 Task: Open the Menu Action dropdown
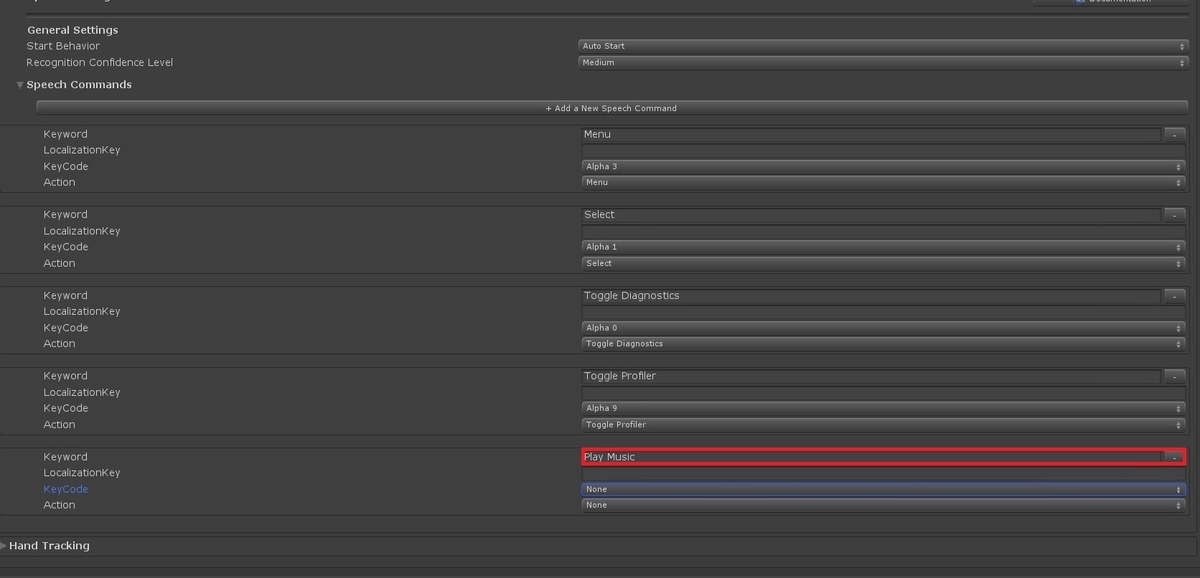[883, 182]
